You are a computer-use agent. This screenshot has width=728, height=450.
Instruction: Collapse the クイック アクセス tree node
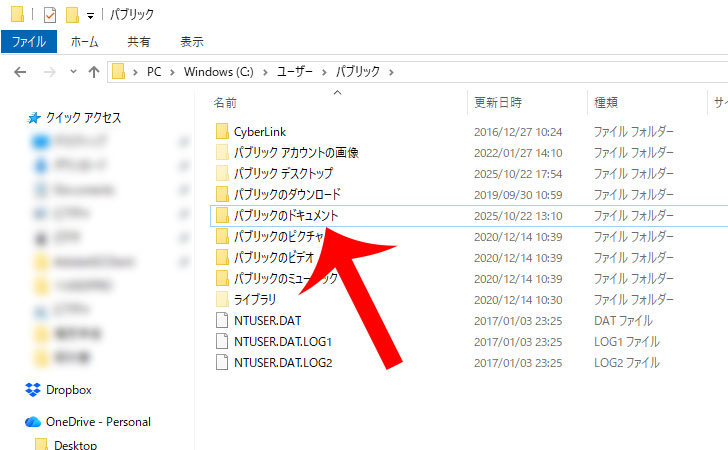tap(15, 118)
